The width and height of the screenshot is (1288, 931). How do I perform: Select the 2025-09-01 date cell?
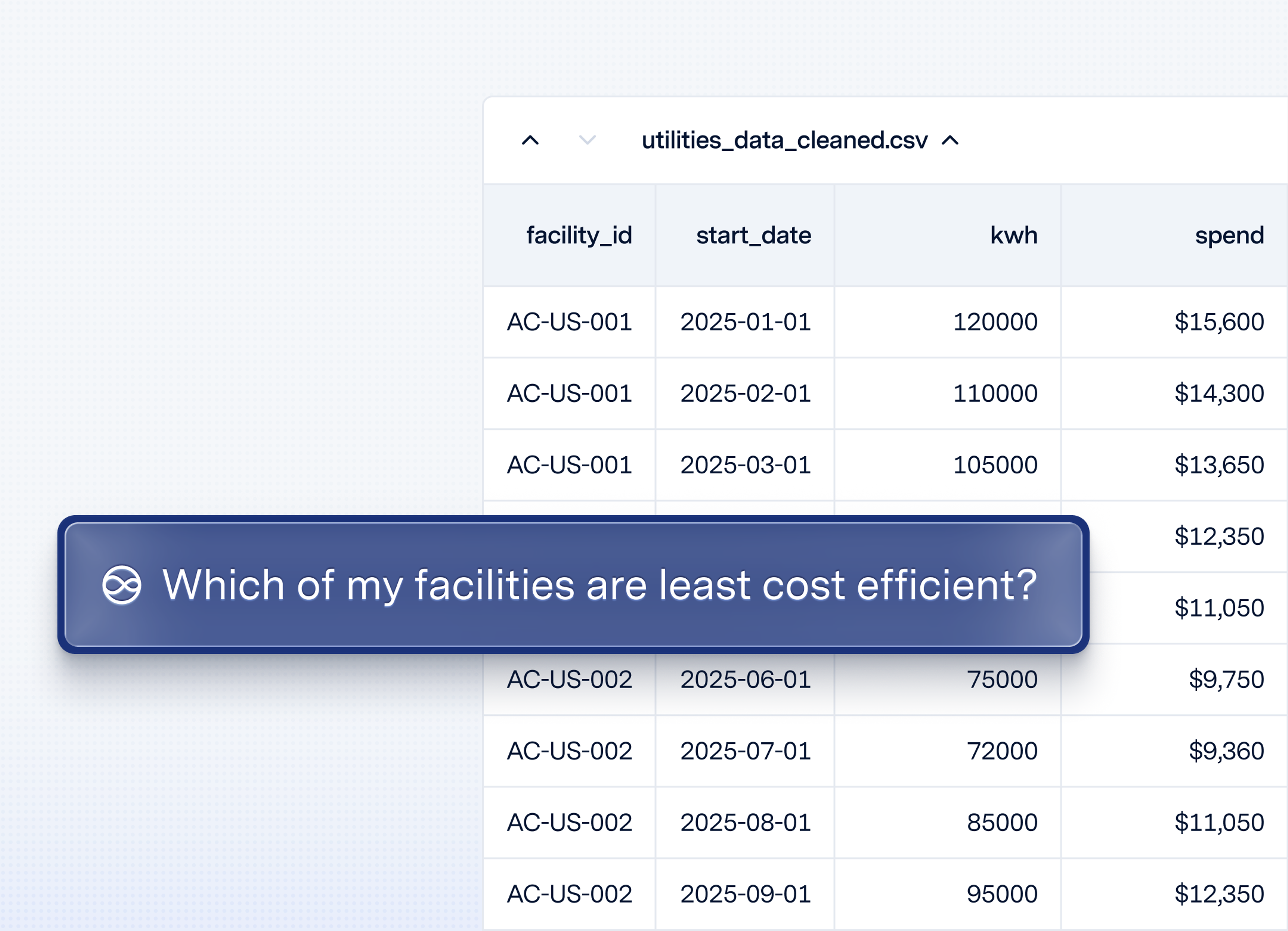coord(745,894)
